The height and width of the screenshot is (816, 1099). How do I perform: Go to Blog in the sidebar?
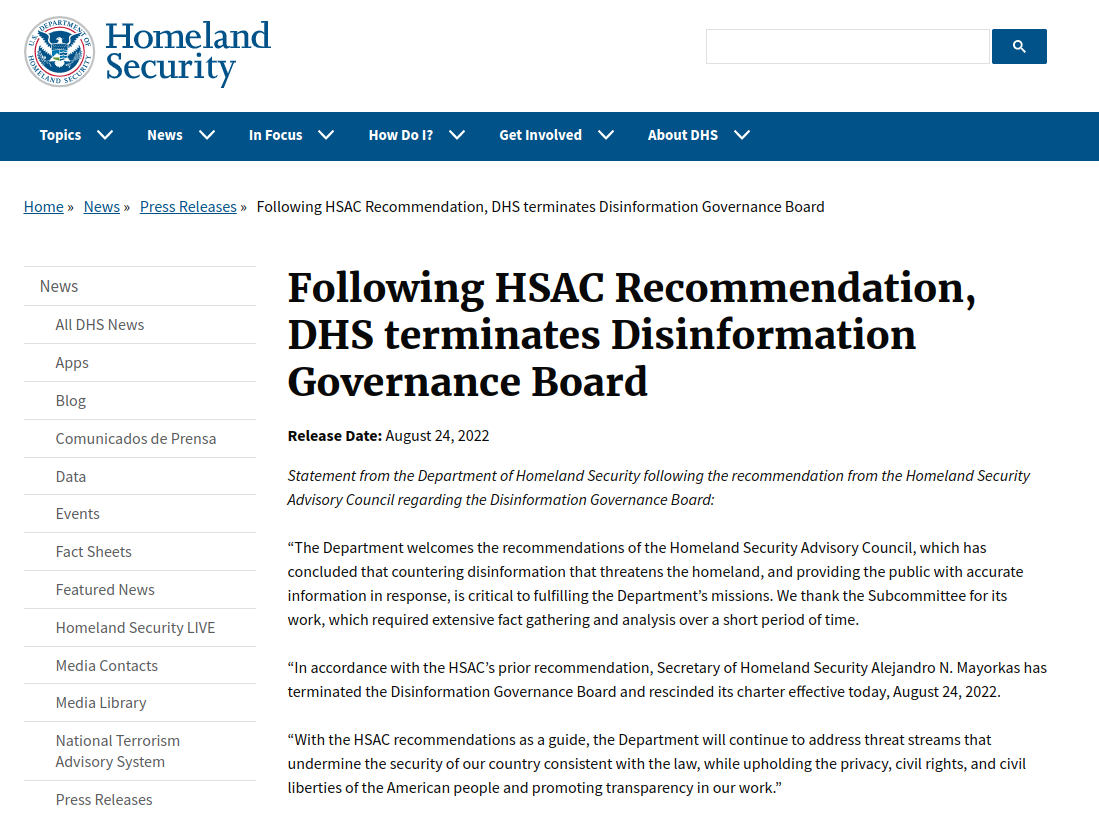139,400
